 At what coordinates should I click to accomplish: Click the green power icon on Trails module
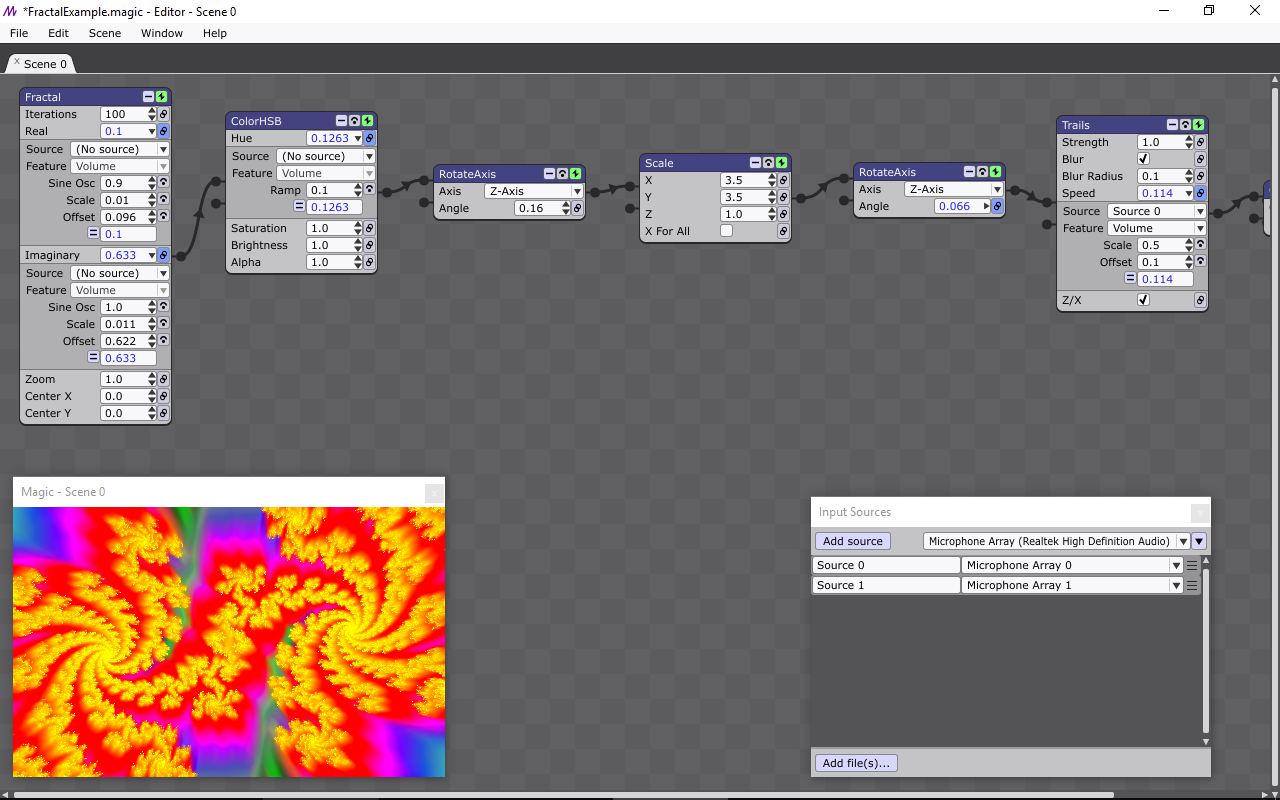[x=1198, y=125]
